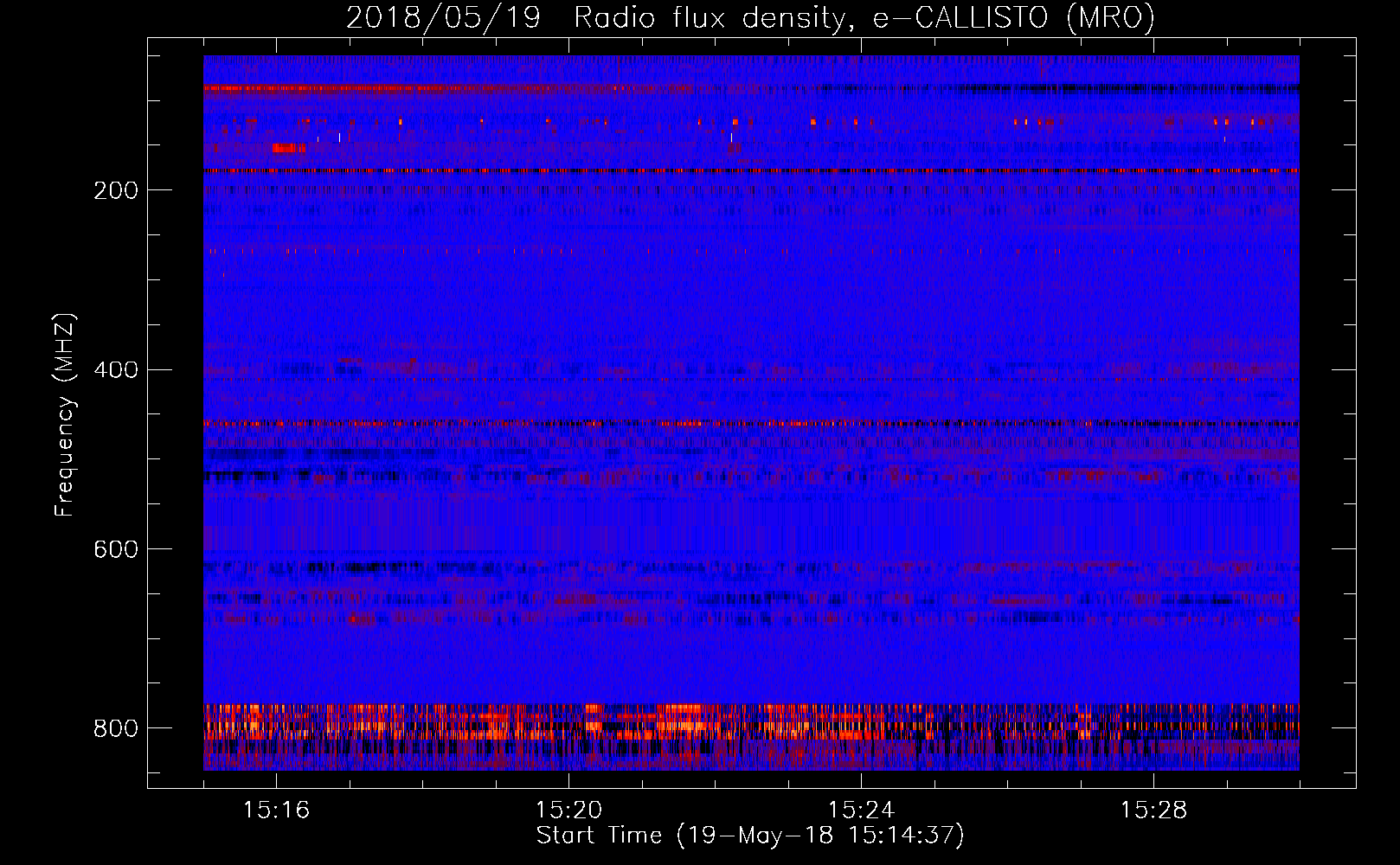The height and width of the screenshot is (865, 1400).
Task: Click the '15:24' time tick label
Action: (861, 810)
